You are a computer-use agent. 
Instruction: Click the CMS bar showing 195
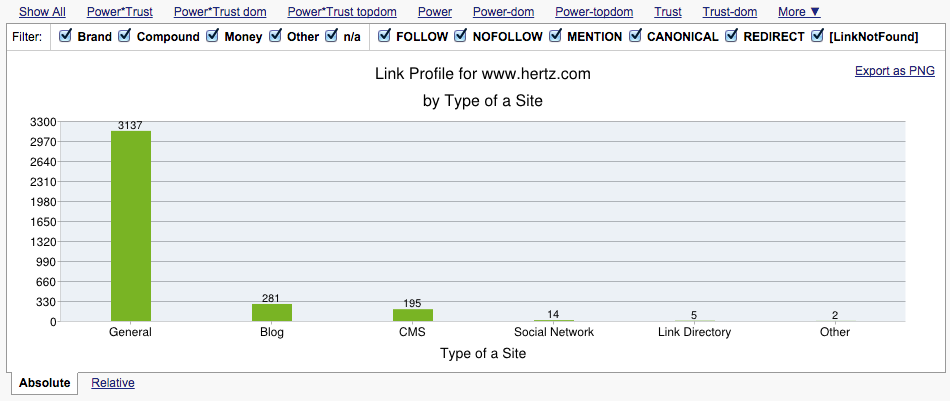coord(413,316)
